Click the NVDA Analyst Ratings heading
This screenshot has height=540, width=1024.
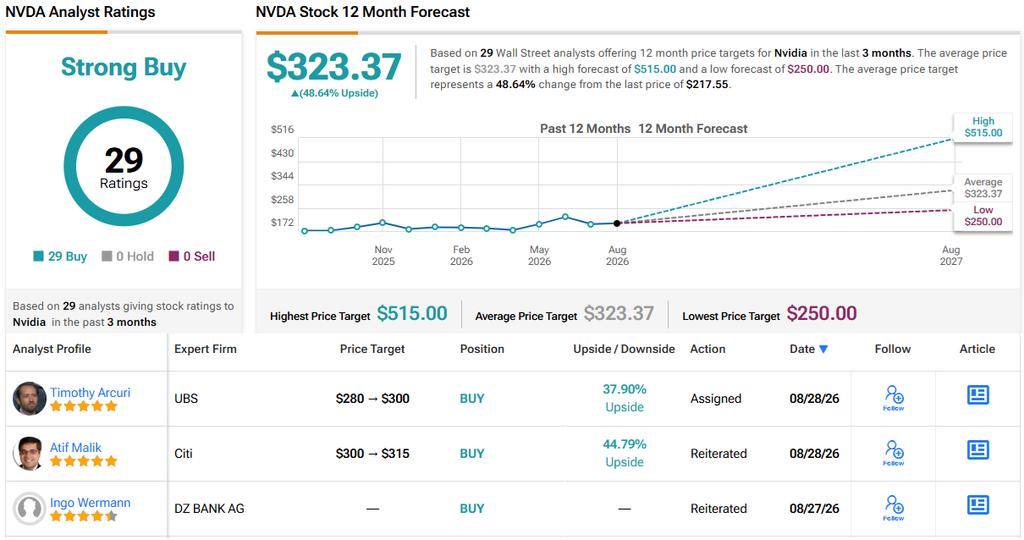coord(80,12)
